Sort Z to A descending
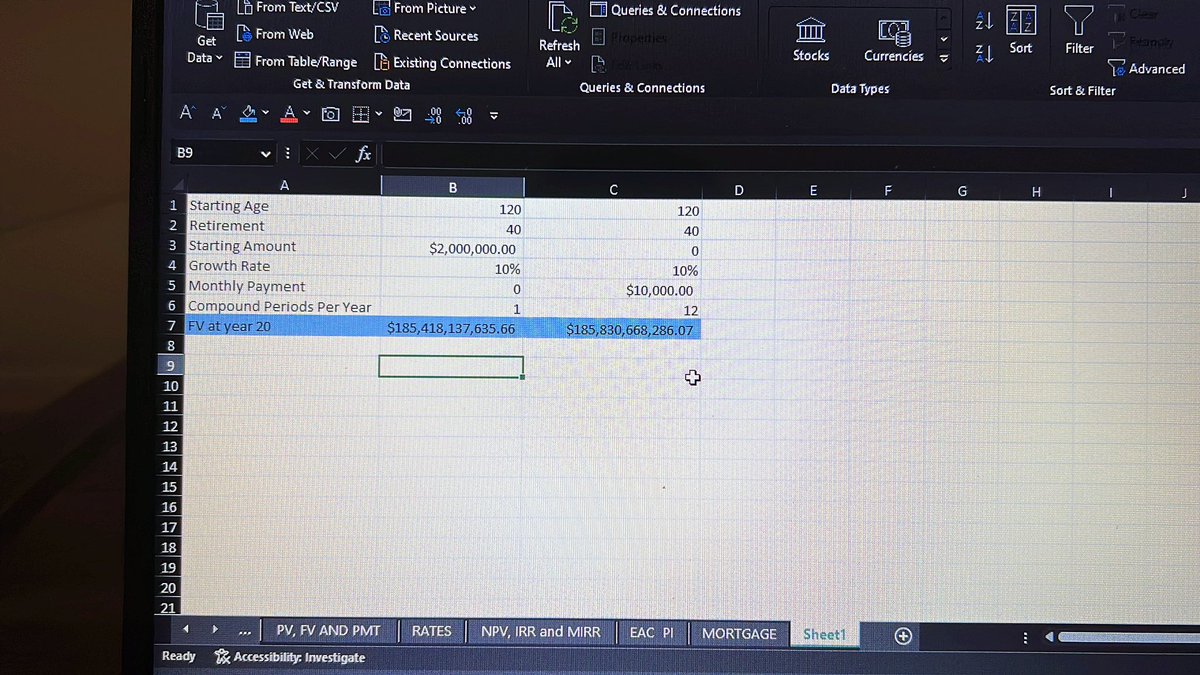This screenshot has height=675, width=1200. pos(983,55)
